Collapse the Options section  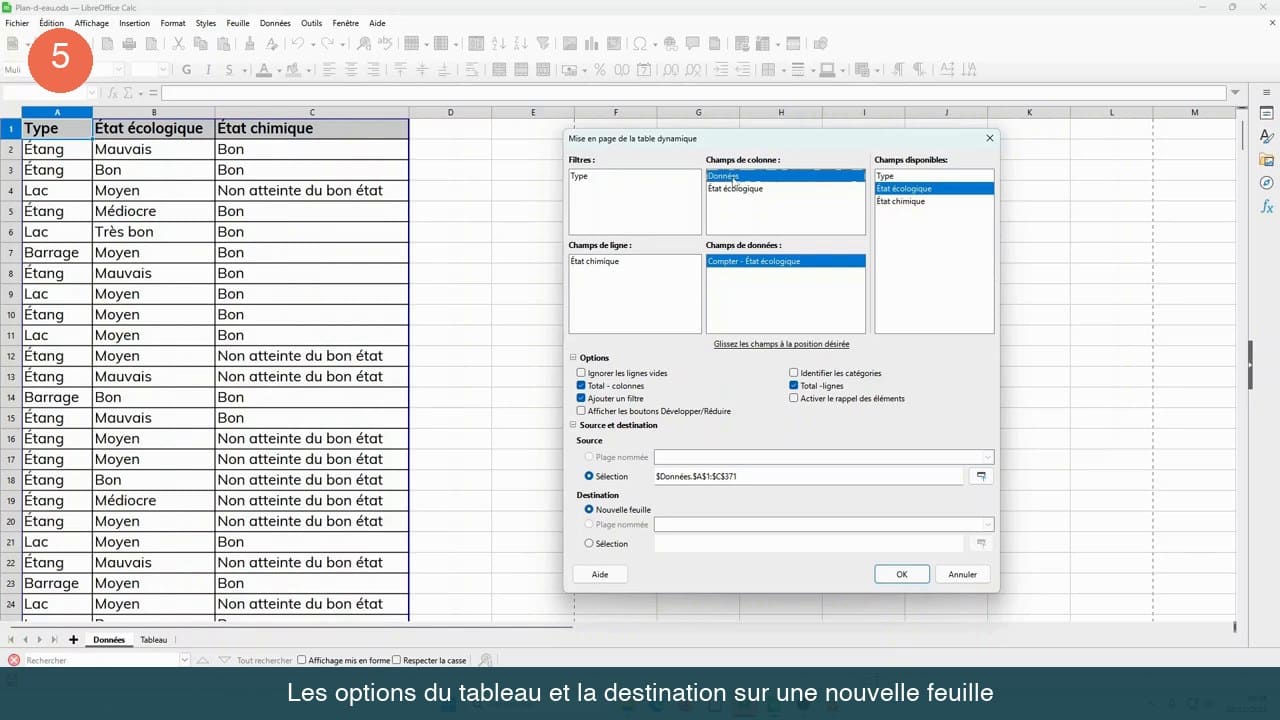tap(573, 358)
